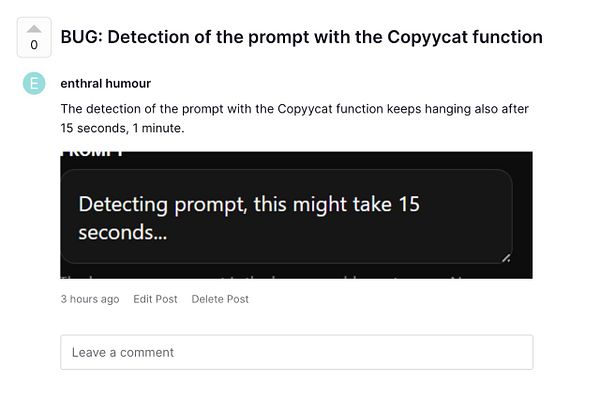The width and height of the screenshot is (600, 414).
Task: Click the textarea resize handle in screenshot
Action: click(x=506, y=258)
